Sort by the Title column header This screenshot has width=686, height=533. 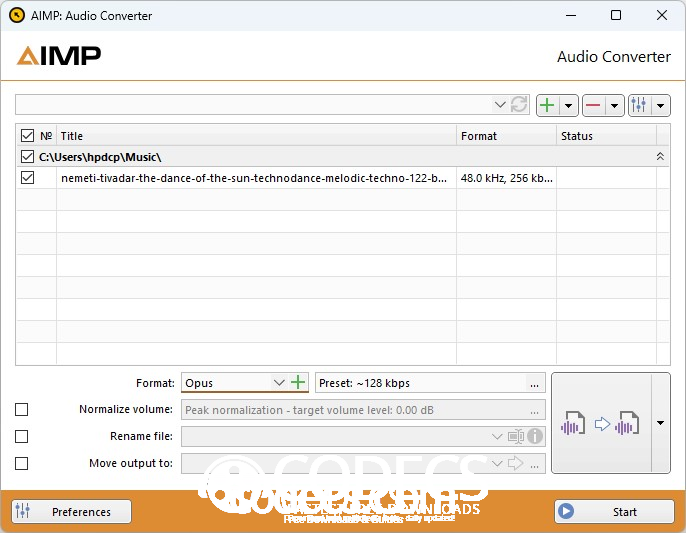tap(256, 136)
